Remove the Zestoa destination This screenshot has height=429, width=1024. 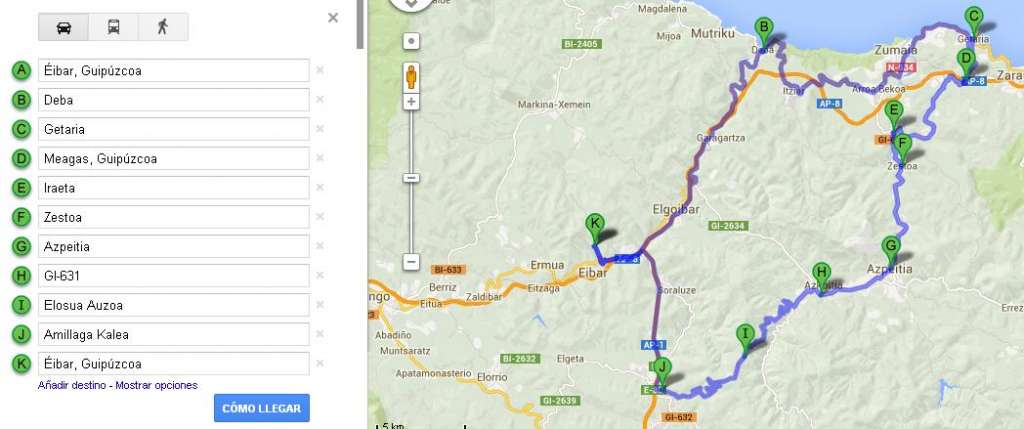[x=320, y=217]
